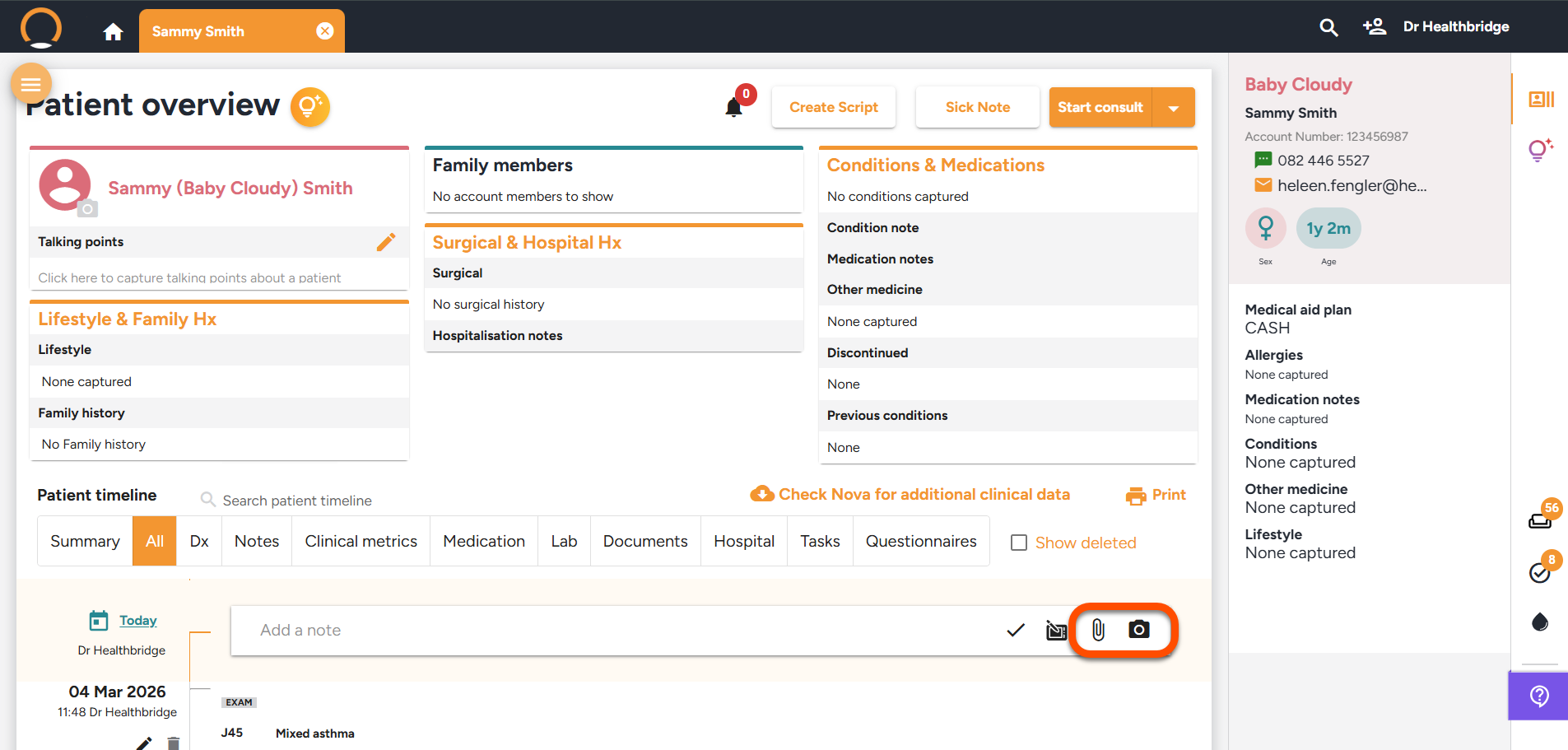Screen dimensions: 1568x750
Task: Open the purple help question icon
Action: tap(1538, 696)
